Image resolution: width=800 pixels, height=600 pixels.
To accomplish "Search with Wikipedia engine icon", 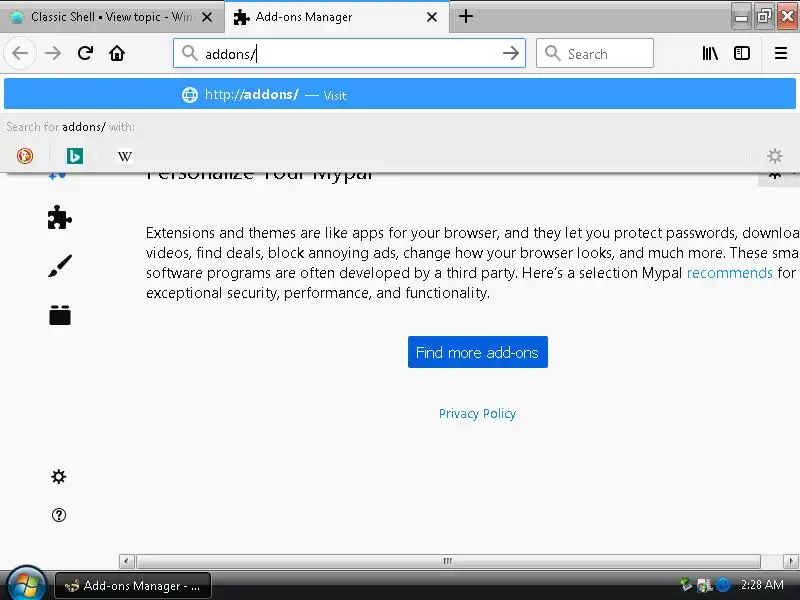I will (124, 156).
